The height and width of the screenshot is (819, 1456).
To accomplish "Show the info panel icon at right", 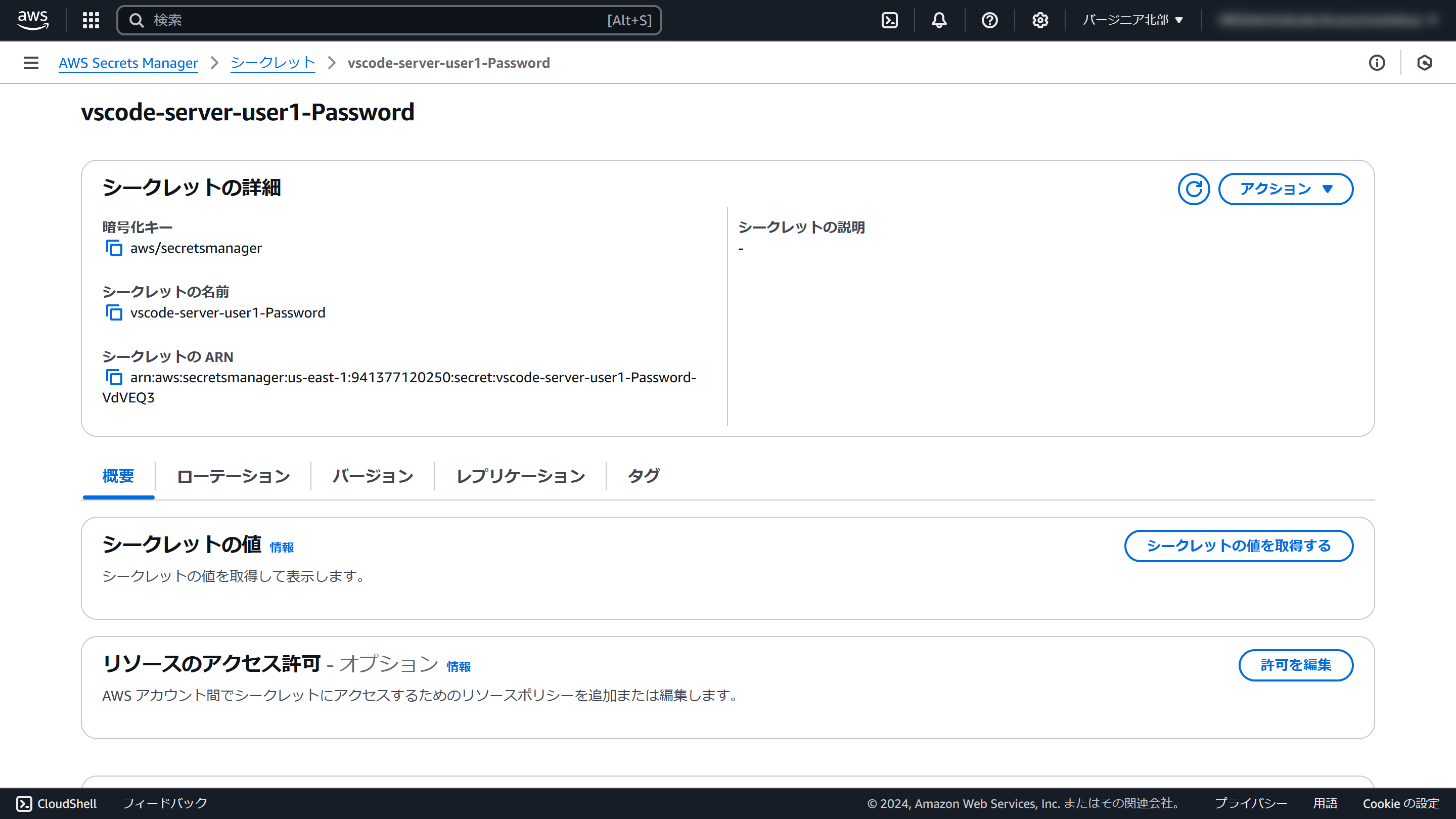I will [x=1377, y=63].
